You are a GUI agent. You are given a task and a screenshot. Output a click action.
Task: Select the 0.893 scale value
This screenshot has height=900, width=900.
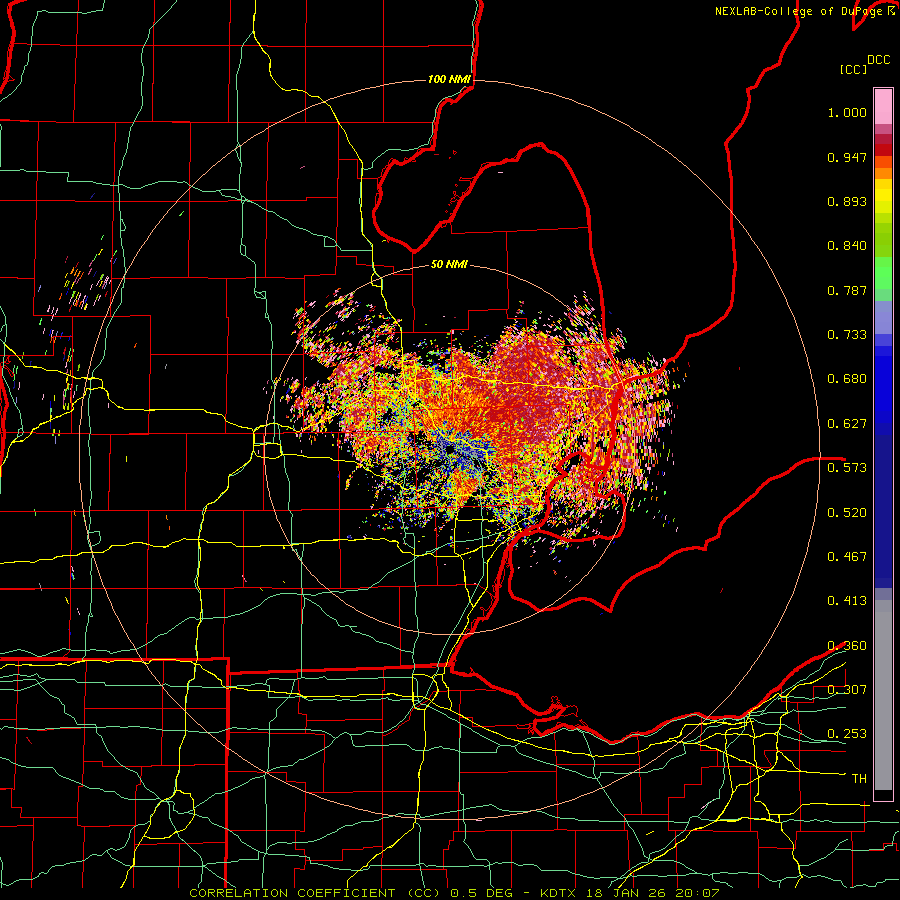point(847,201)
